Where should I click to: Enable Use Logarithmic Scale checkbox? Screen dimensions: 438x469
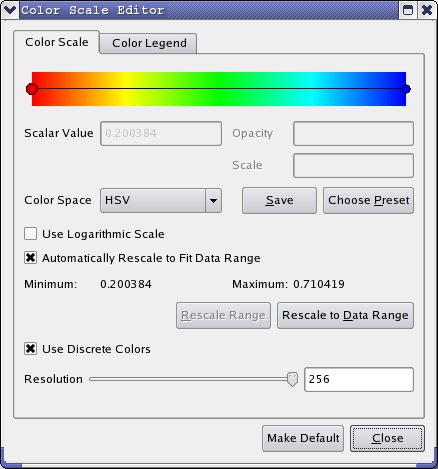(x=30, y=234)
